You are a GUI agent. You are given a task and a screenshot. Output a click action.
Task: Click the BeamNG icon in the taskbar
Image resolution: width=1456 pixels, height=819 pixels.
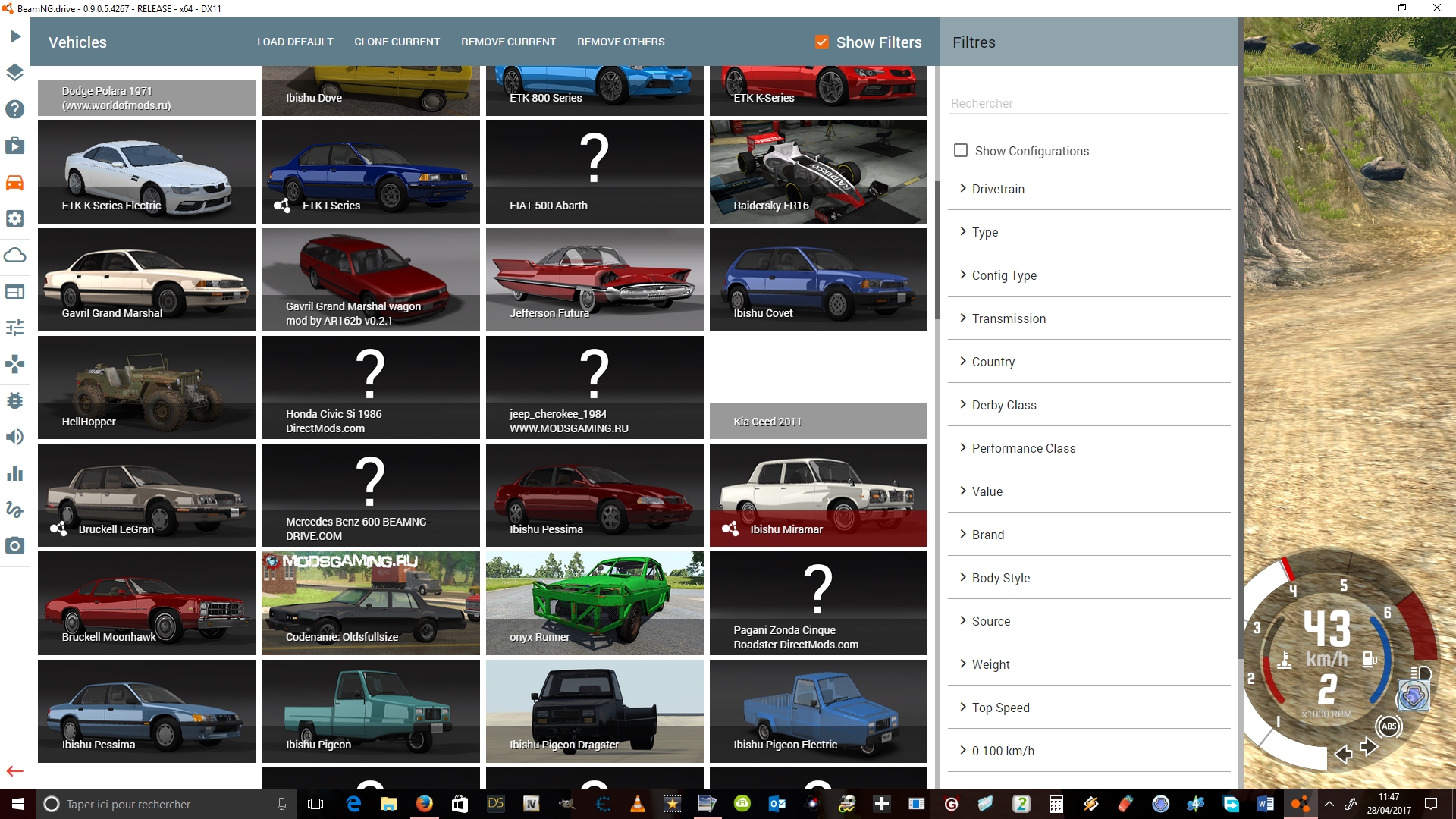tap(1300, 804)
